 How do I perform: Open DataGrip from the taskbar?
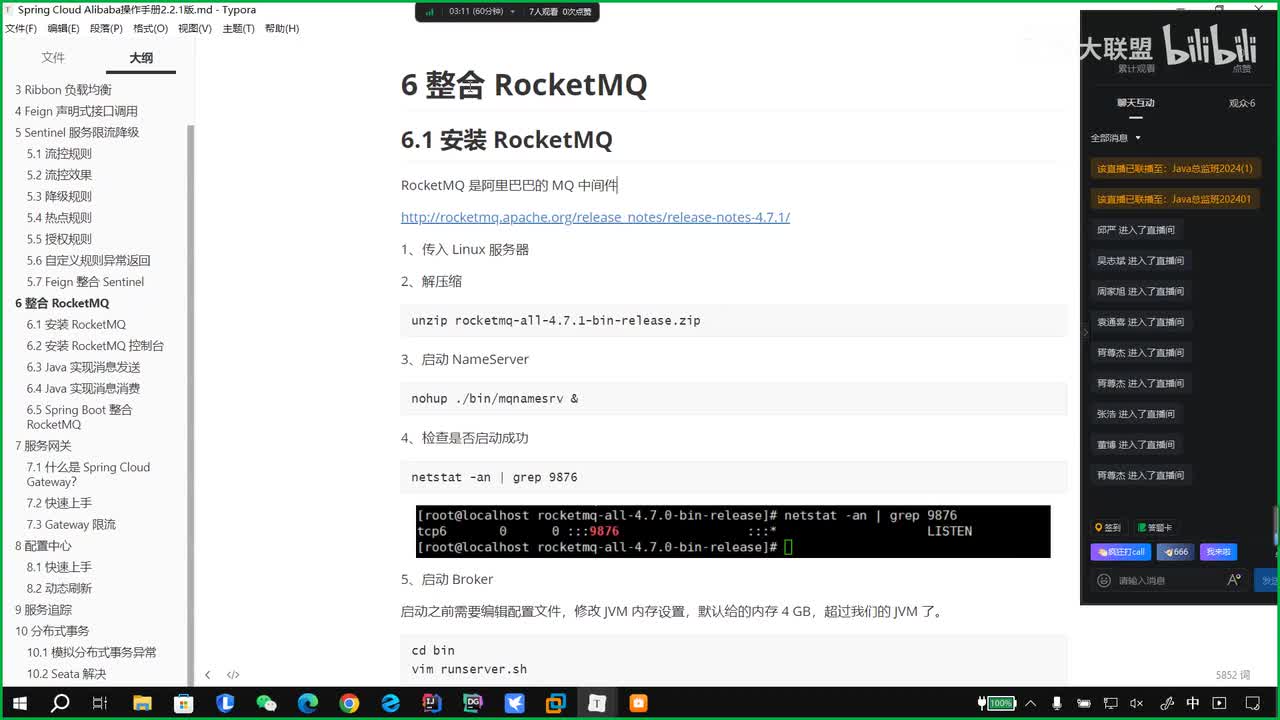click(473, 703)
